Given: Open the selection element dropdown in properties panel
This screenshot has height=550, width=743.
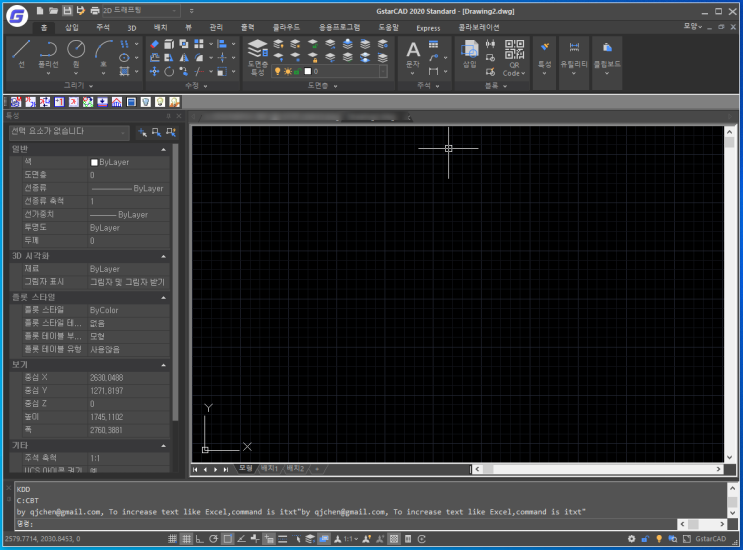Looking at the screenshot, I should pyautogui.click(x=69, y=132).
